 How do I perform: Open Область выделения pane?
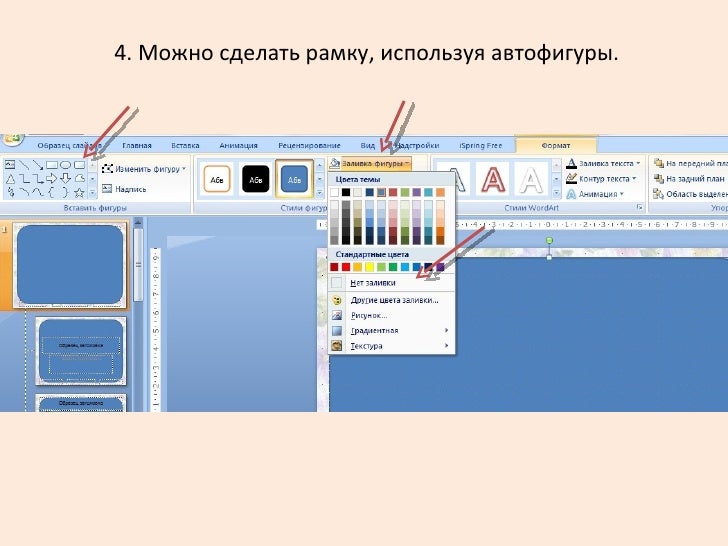[x=690, y=194]
